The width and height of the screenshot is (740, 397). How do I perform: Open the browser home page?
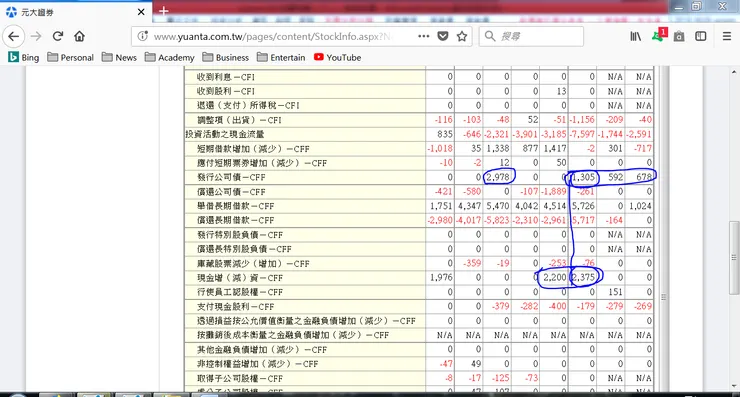point(79,36)
